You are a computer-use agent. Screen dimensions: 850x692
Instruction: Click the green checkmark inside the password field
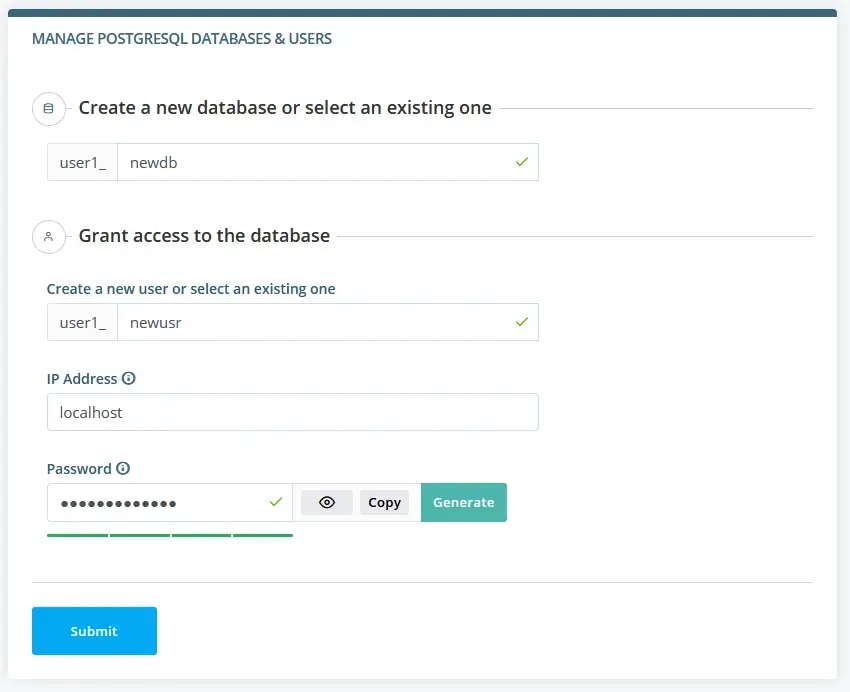pyautogui.click(x=277, y=502)
